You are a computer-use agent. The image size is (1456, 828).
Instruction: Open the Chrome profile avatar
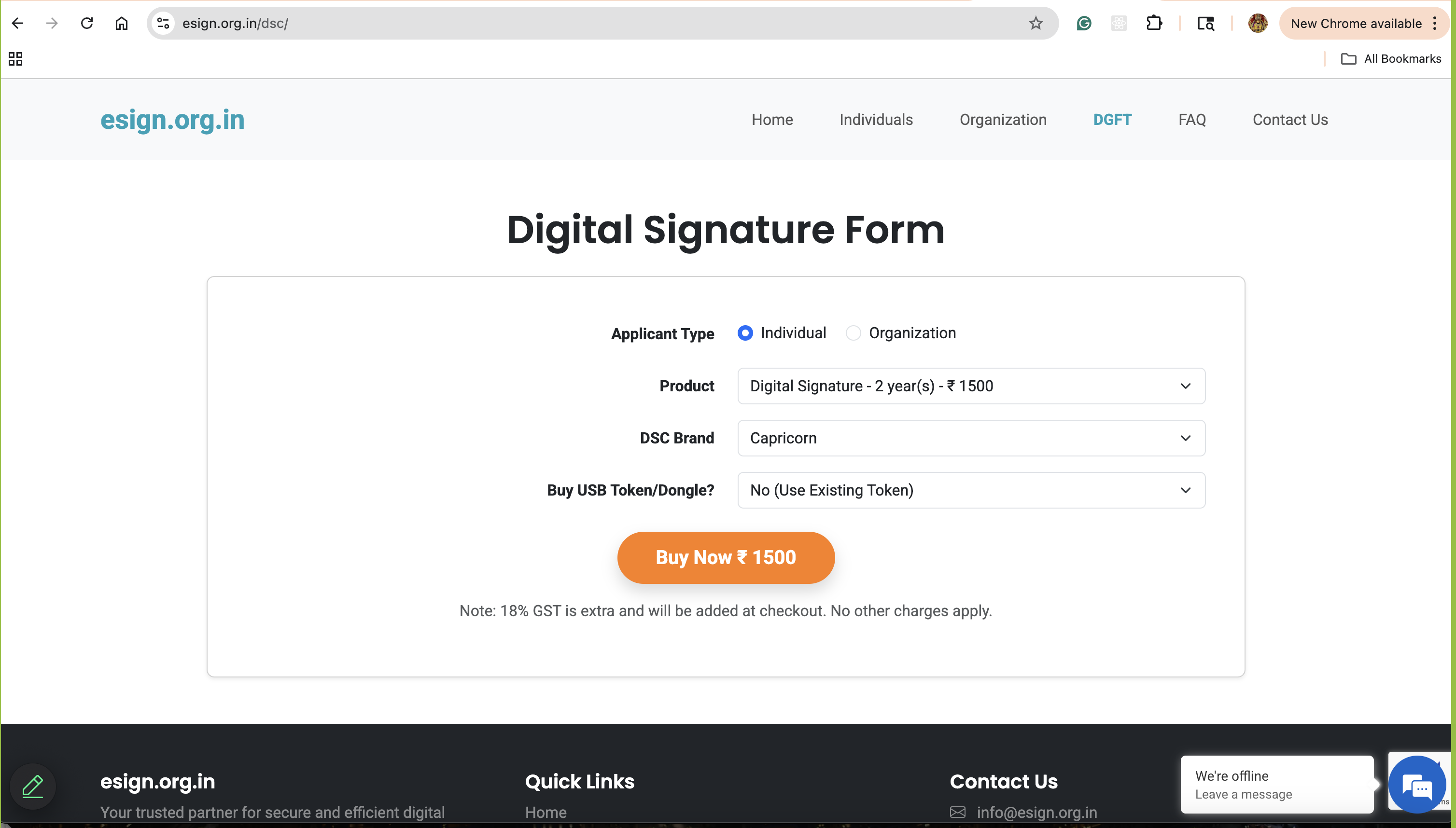pos(1258,23)
